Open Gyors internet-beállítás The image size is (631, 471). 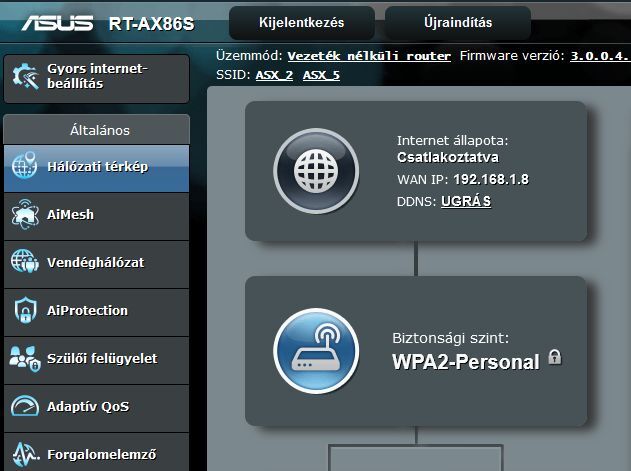tap(96, 78)
